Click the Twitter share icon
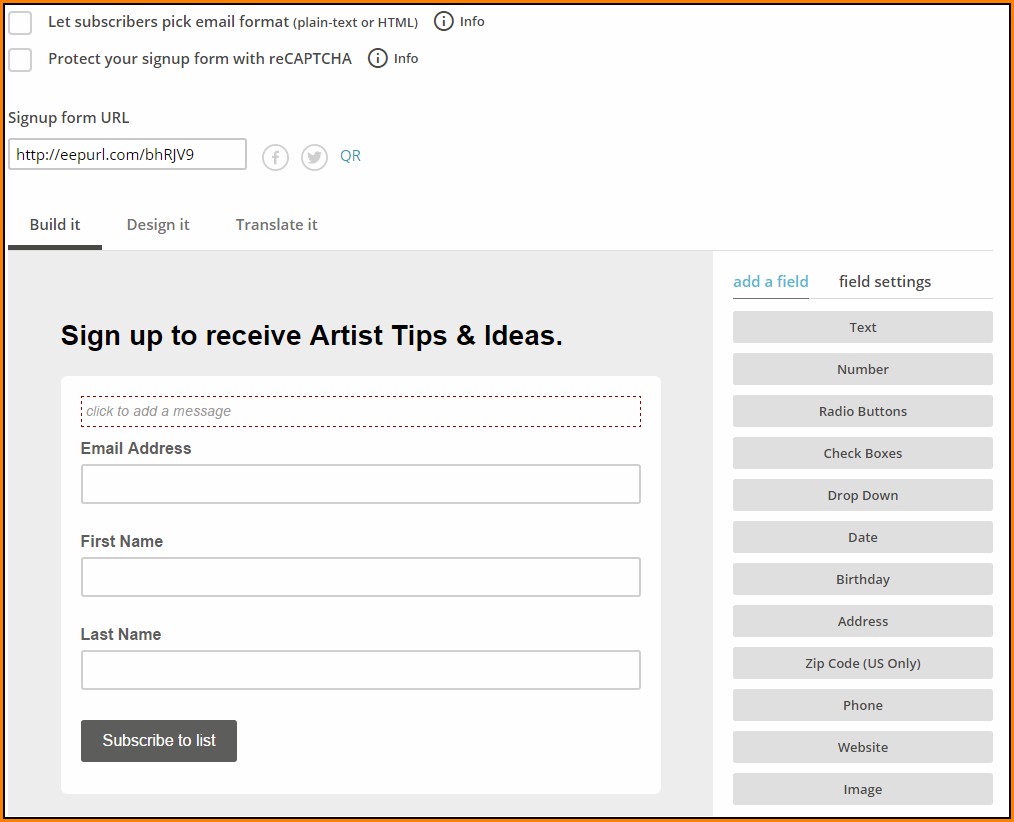This screenshot has height=822, width=1014. (x=314, y=157)
